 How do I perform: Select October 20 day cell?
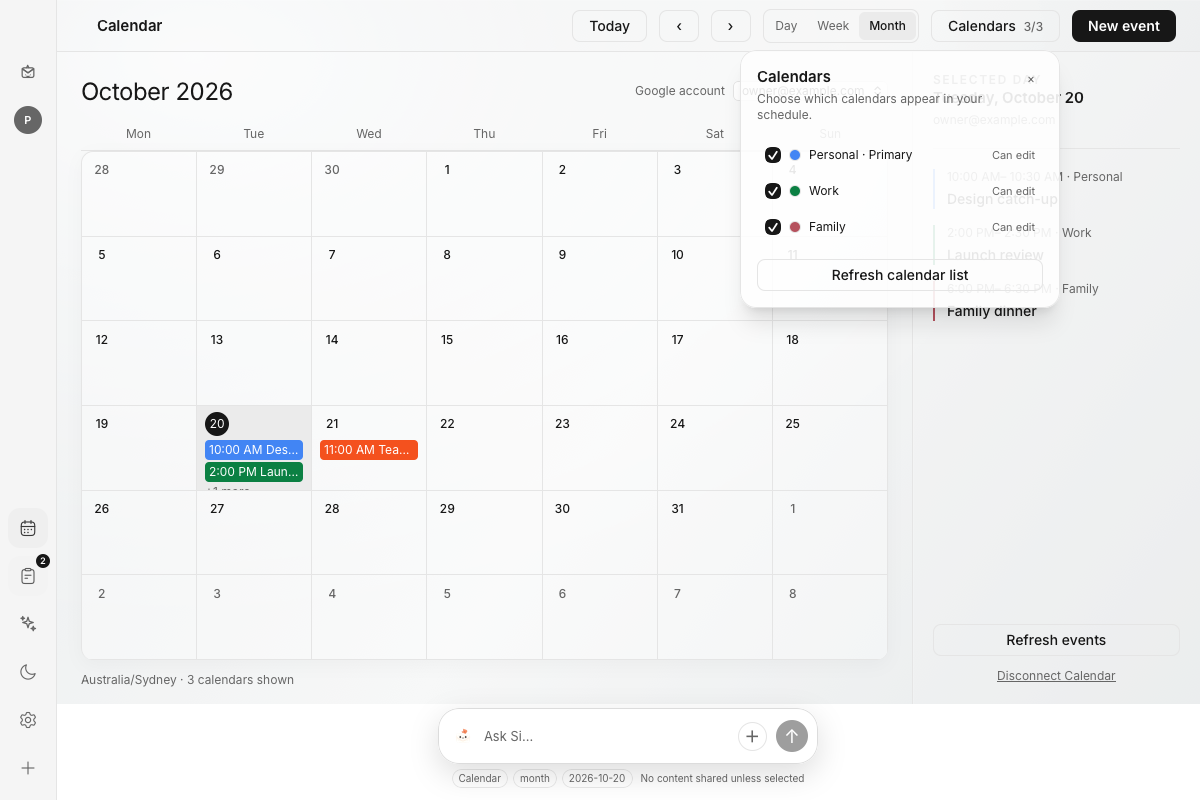tap(254, 448)
